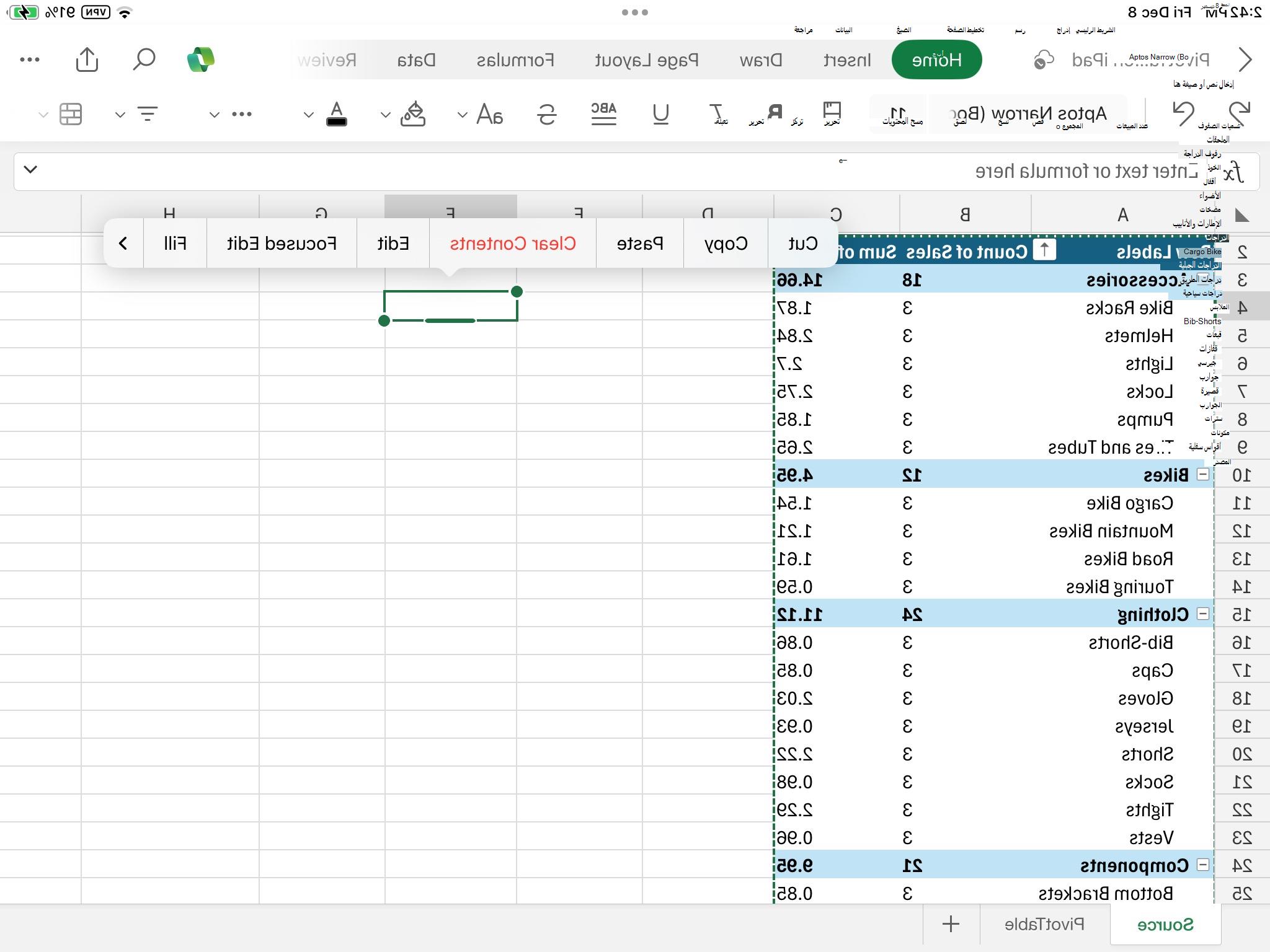Tap the cell borders icon in ribbon
Viewport: 1270px width, 952px height.
click(832, 112)
